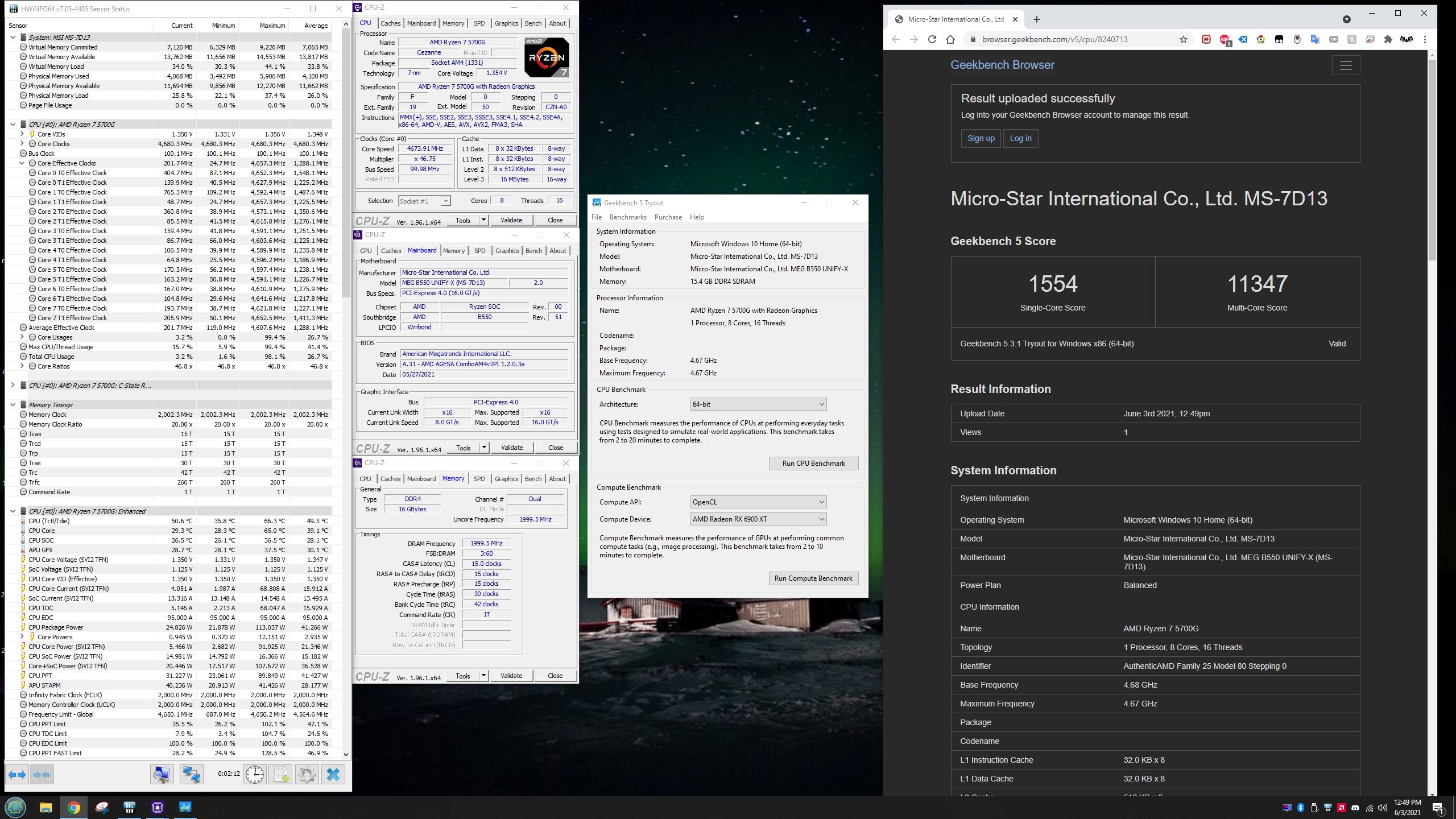Expand the Core Clocks row
Screen dimensions: 1456x819
click(22, 144)
